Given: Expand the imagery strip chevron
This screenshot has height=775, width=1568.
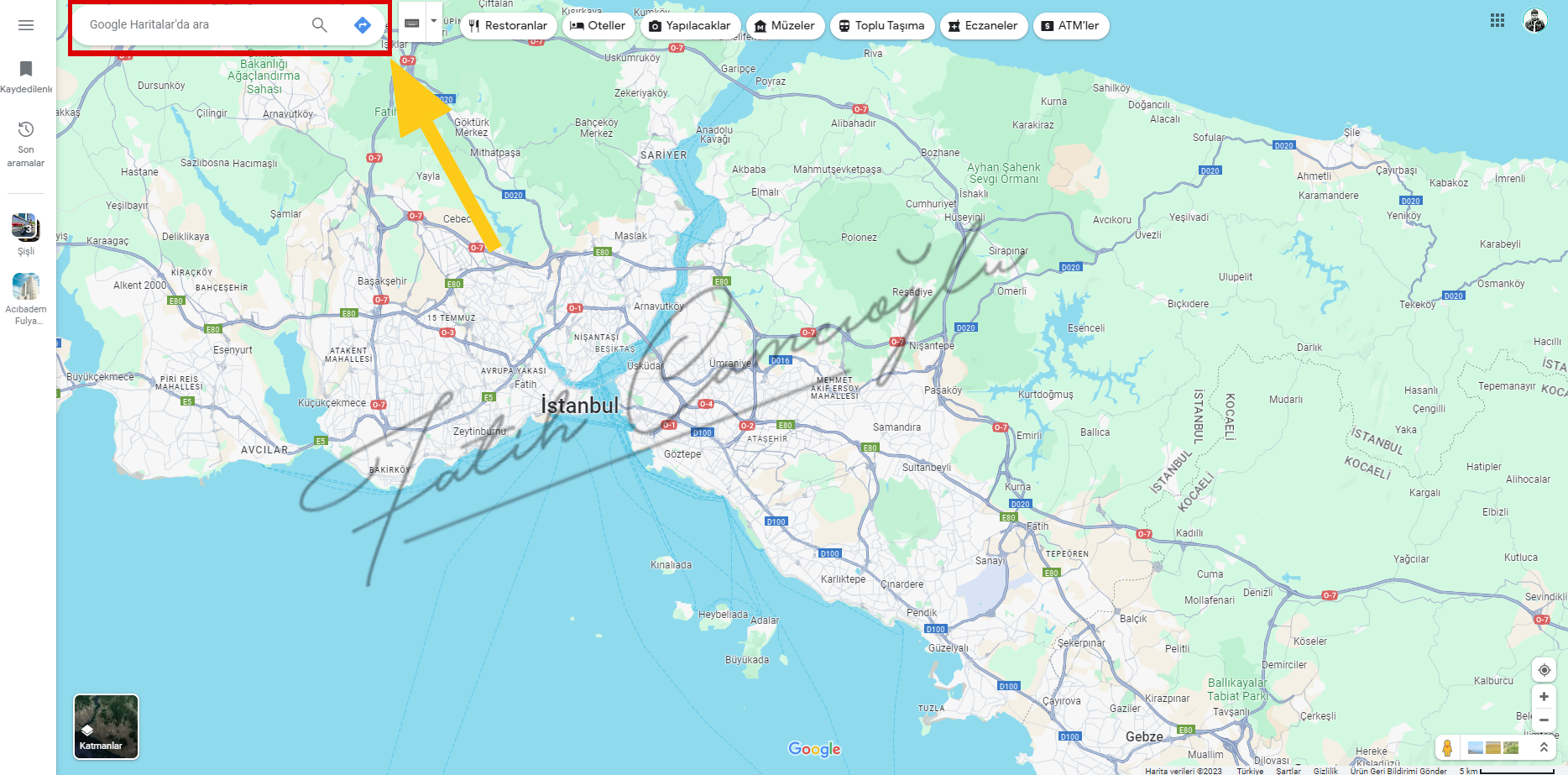Looking at the screenshot, I should click(1544, 747).
